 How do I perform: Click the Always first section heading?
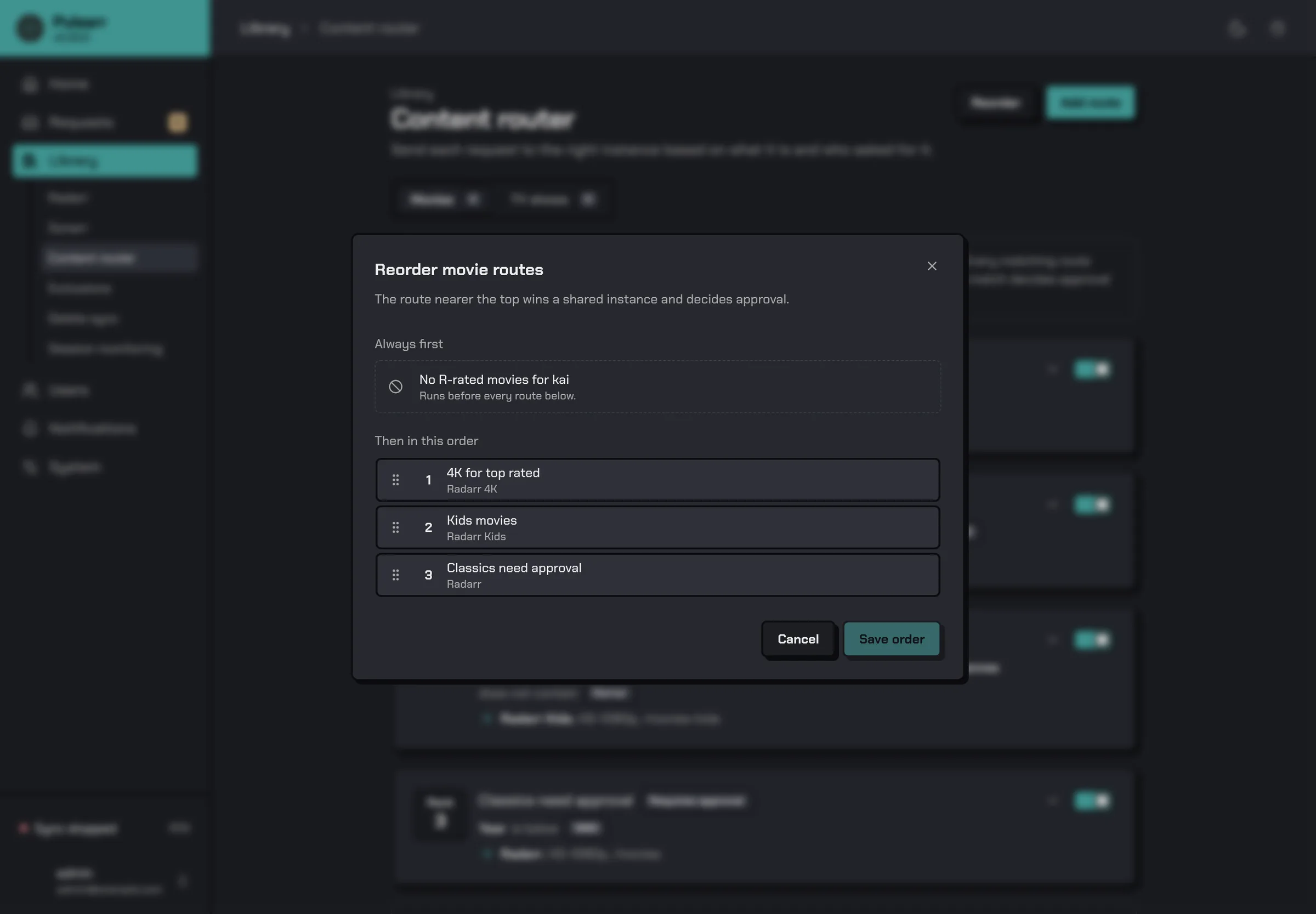click(x=409, y=344)
